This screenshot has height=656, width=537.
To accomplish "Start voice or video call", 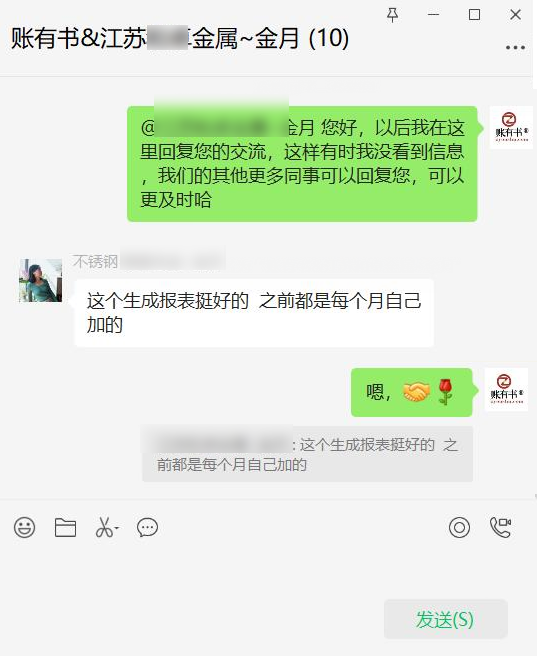I will (x=501, y=528).
